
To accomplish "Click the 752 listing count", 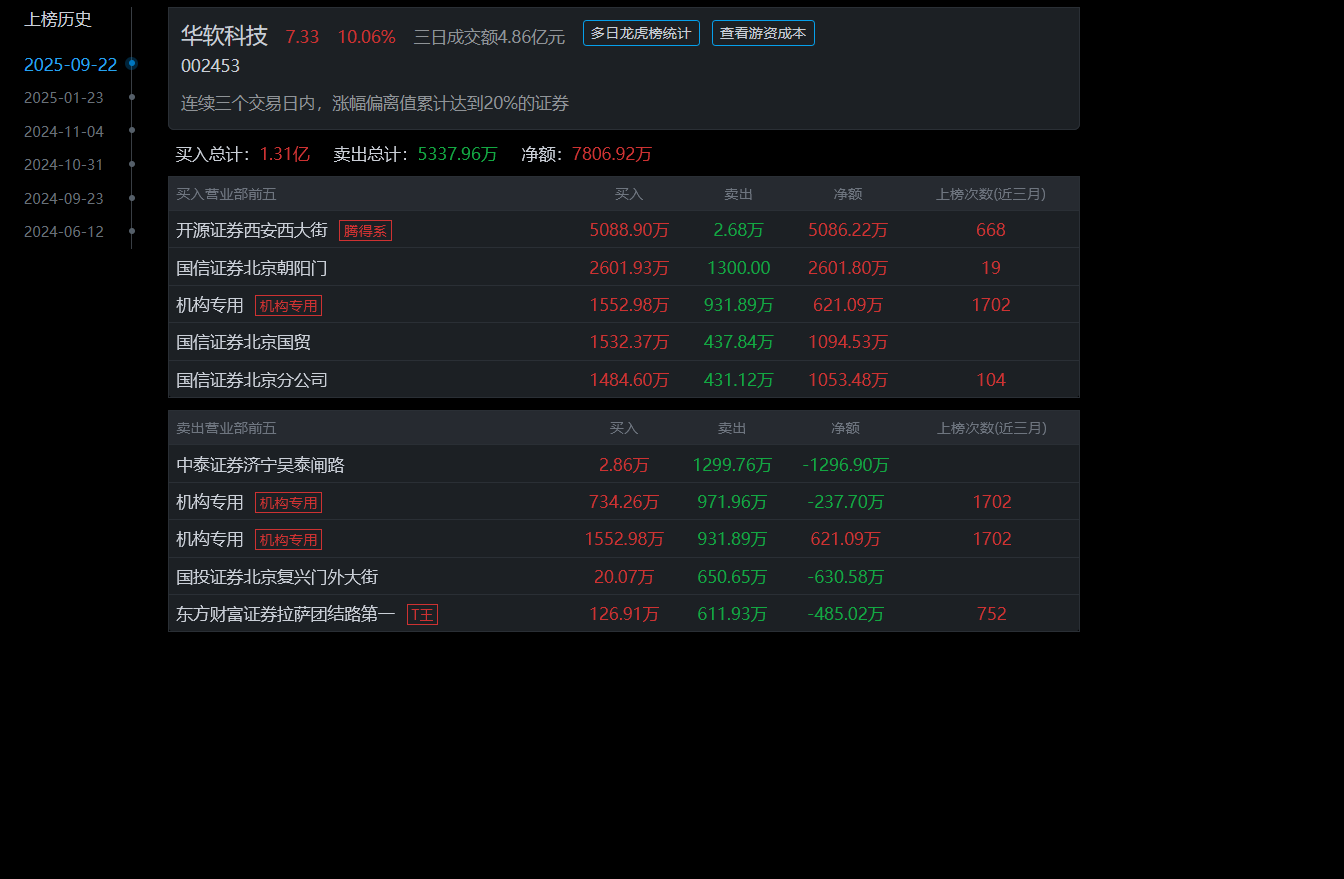I will click(x=992, y=614).
